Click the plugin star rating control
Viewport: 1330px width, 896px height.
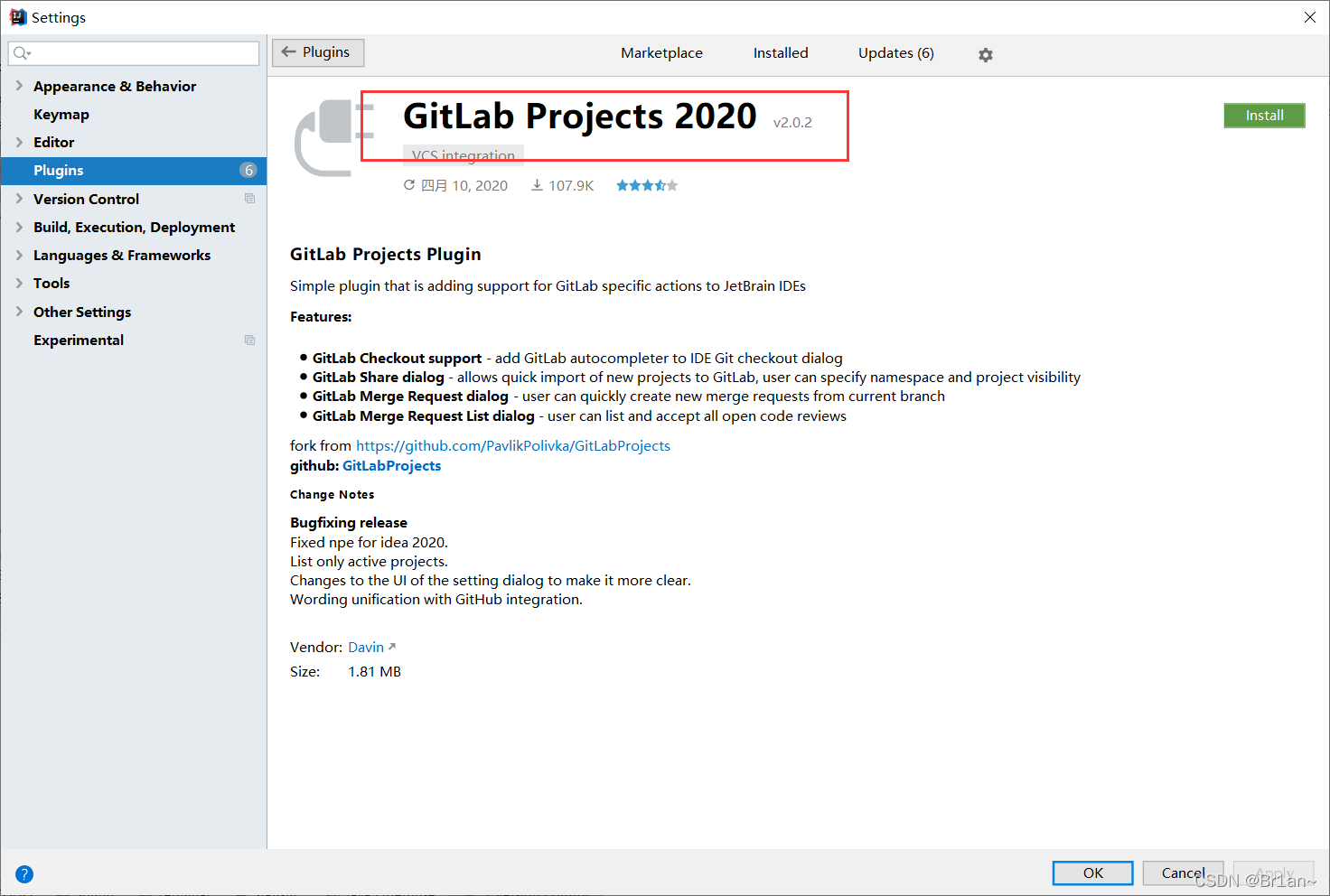tap(646, 184)
